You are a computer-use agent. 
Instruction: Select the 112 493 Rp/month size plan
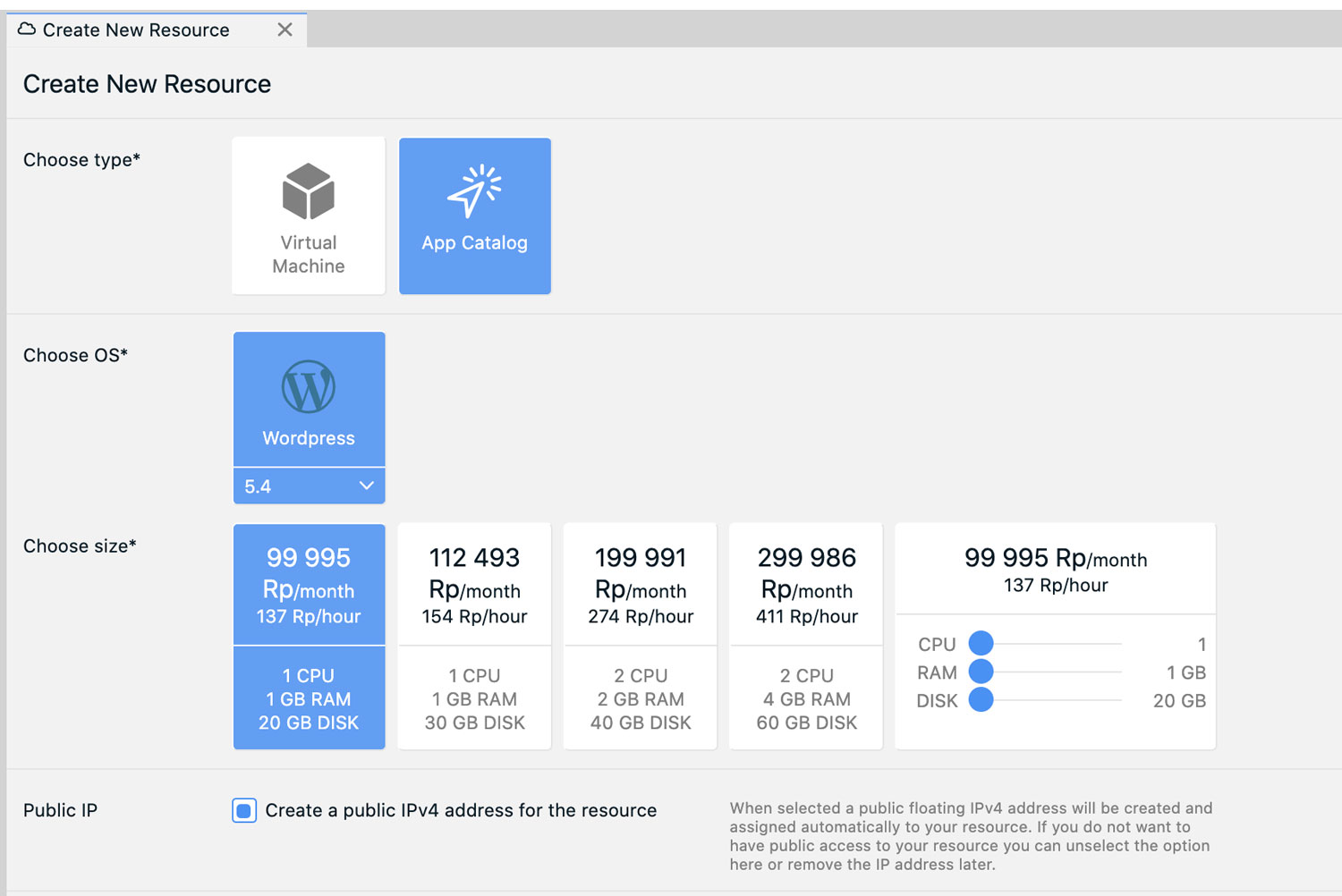pyautogui.click(x=474, y=586)
